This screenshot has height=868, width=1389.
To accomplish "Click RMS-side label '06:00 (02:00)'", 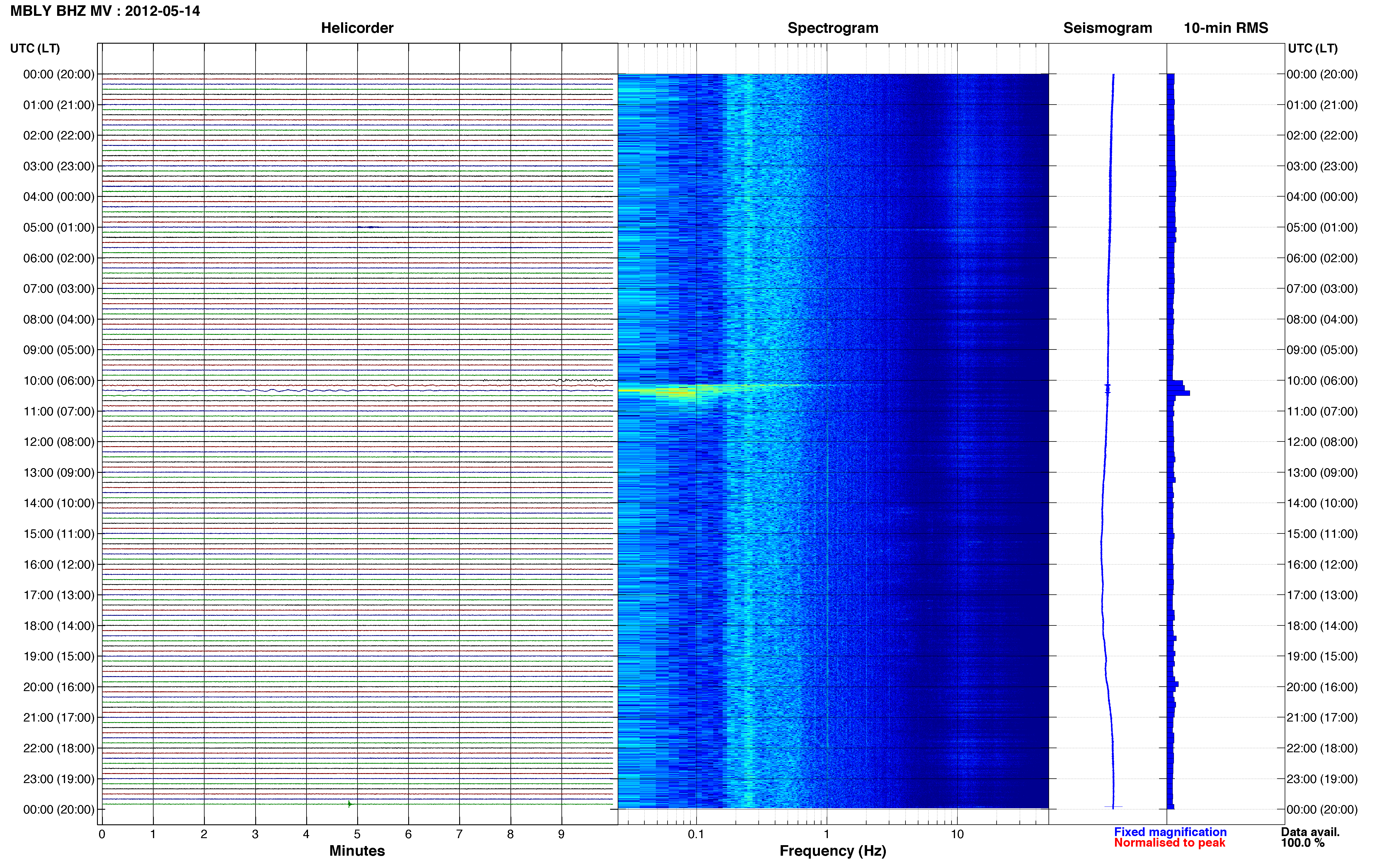I will (x=1322, y=258).
